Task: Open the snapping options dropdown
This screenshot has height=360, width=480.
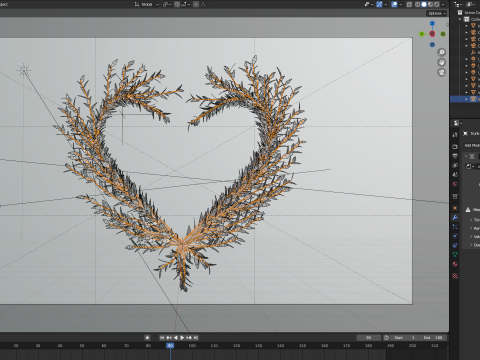Action: click(185, 4)
